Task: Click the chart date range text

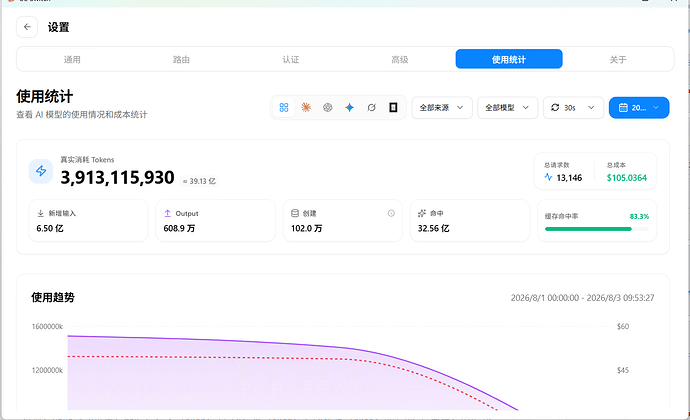Action: 582,298
